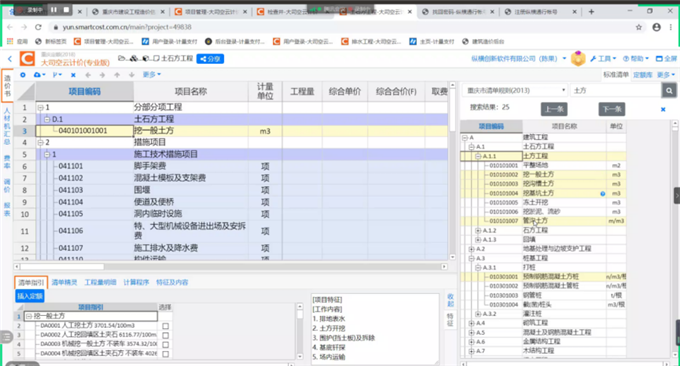Image resolution: width=680 pixels, height=366 pixels.
Task: Click the left arrow outdent icon
Action: coord(88,75)
